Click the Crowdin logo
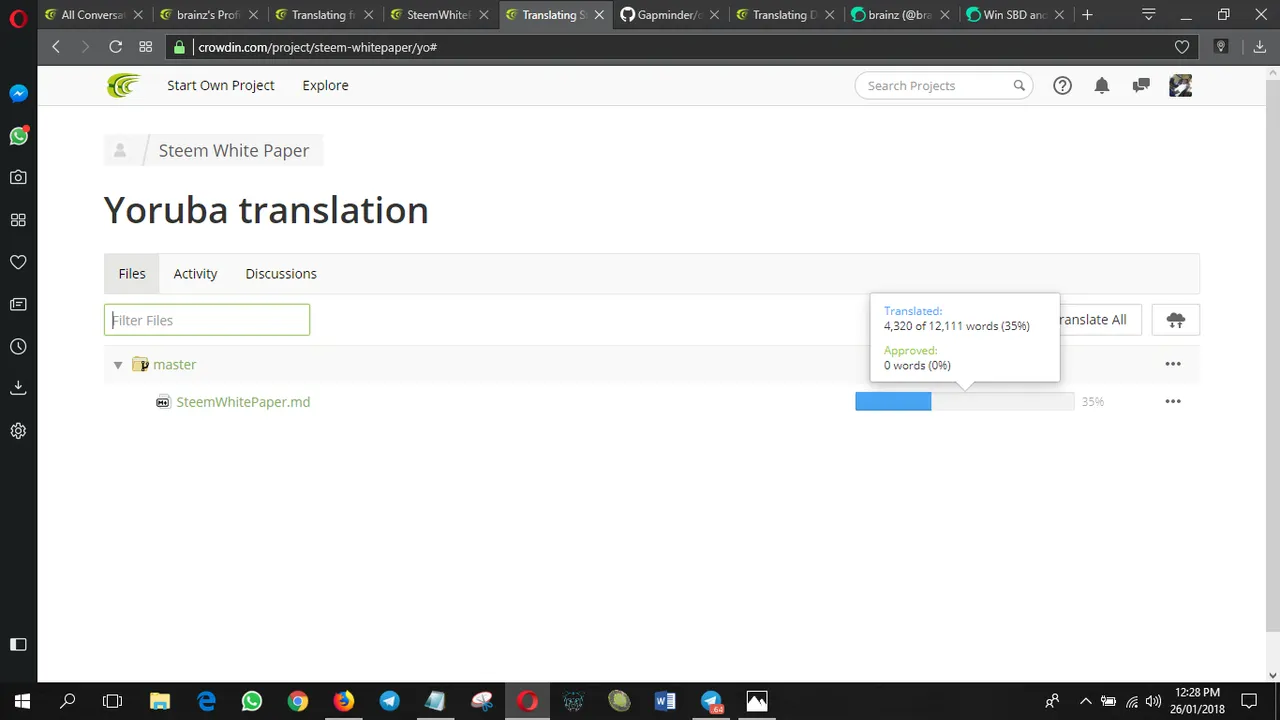 (x=124, y=86)
